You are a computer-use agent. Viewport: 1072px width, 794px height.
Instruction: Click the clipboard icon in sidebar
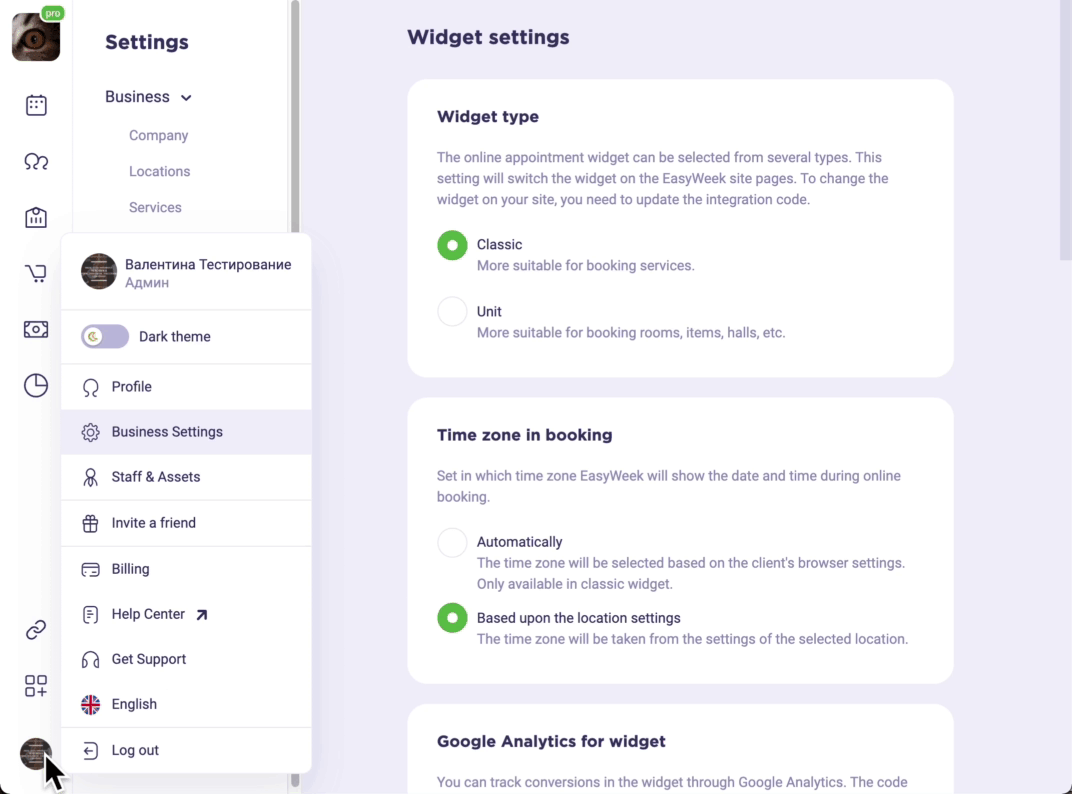[36, 217]
